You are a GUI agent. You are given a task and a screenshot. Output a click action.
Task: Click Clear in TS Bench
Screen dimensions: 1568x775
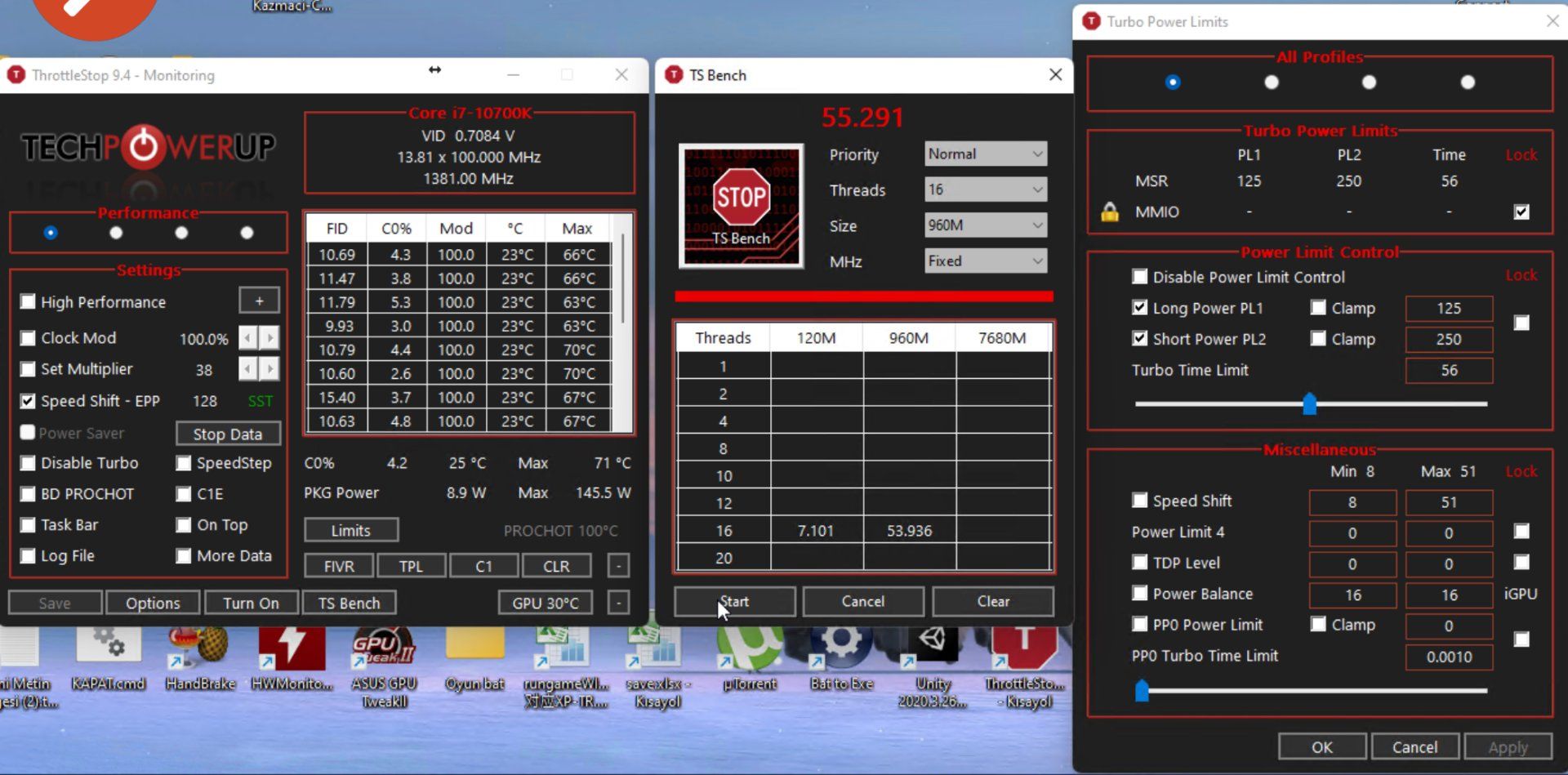click(x=993, y=602)
